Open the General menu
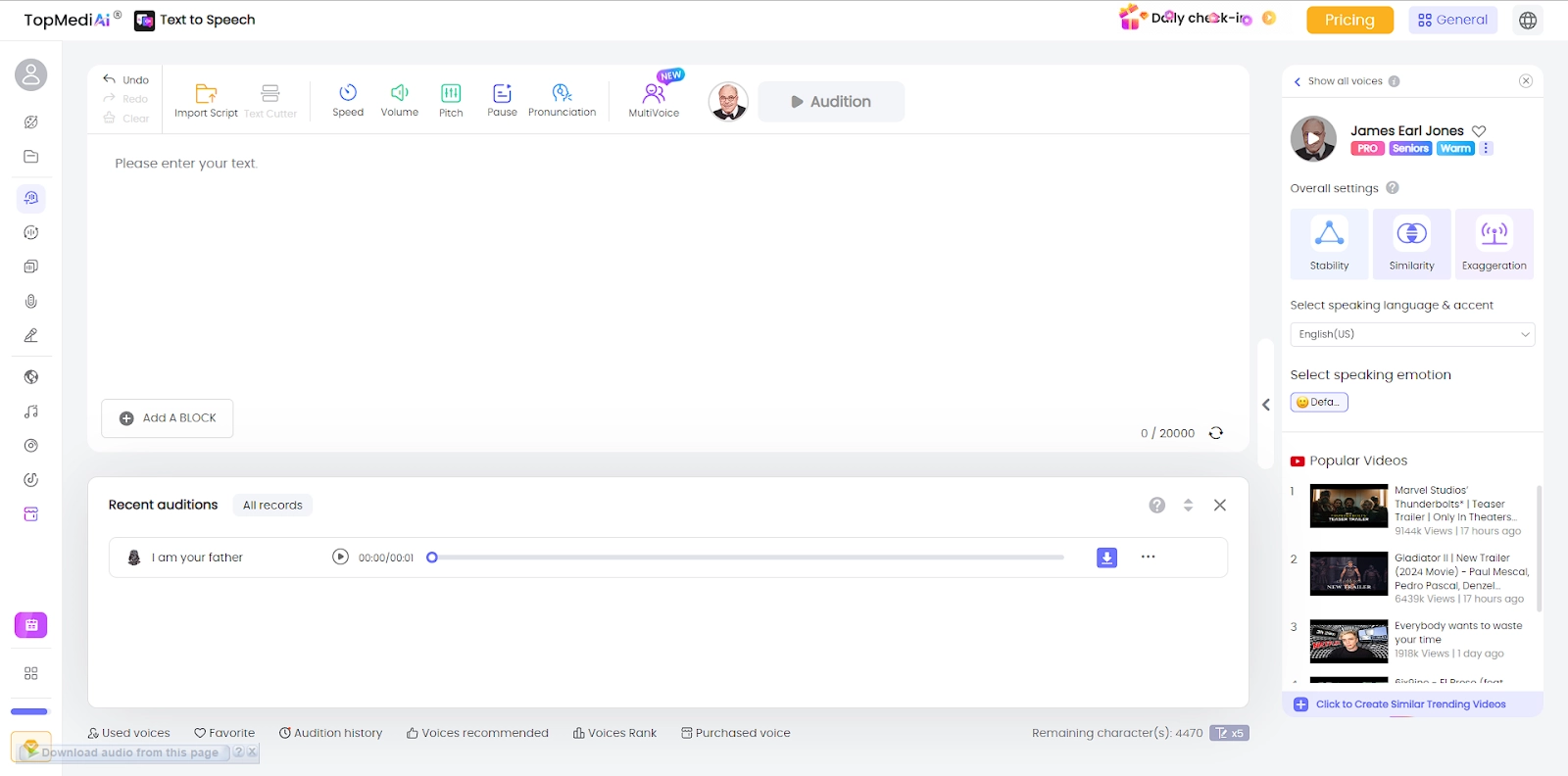Image resolution: width=1568 pixels, height=776 pixels. tap(1452, 20)
